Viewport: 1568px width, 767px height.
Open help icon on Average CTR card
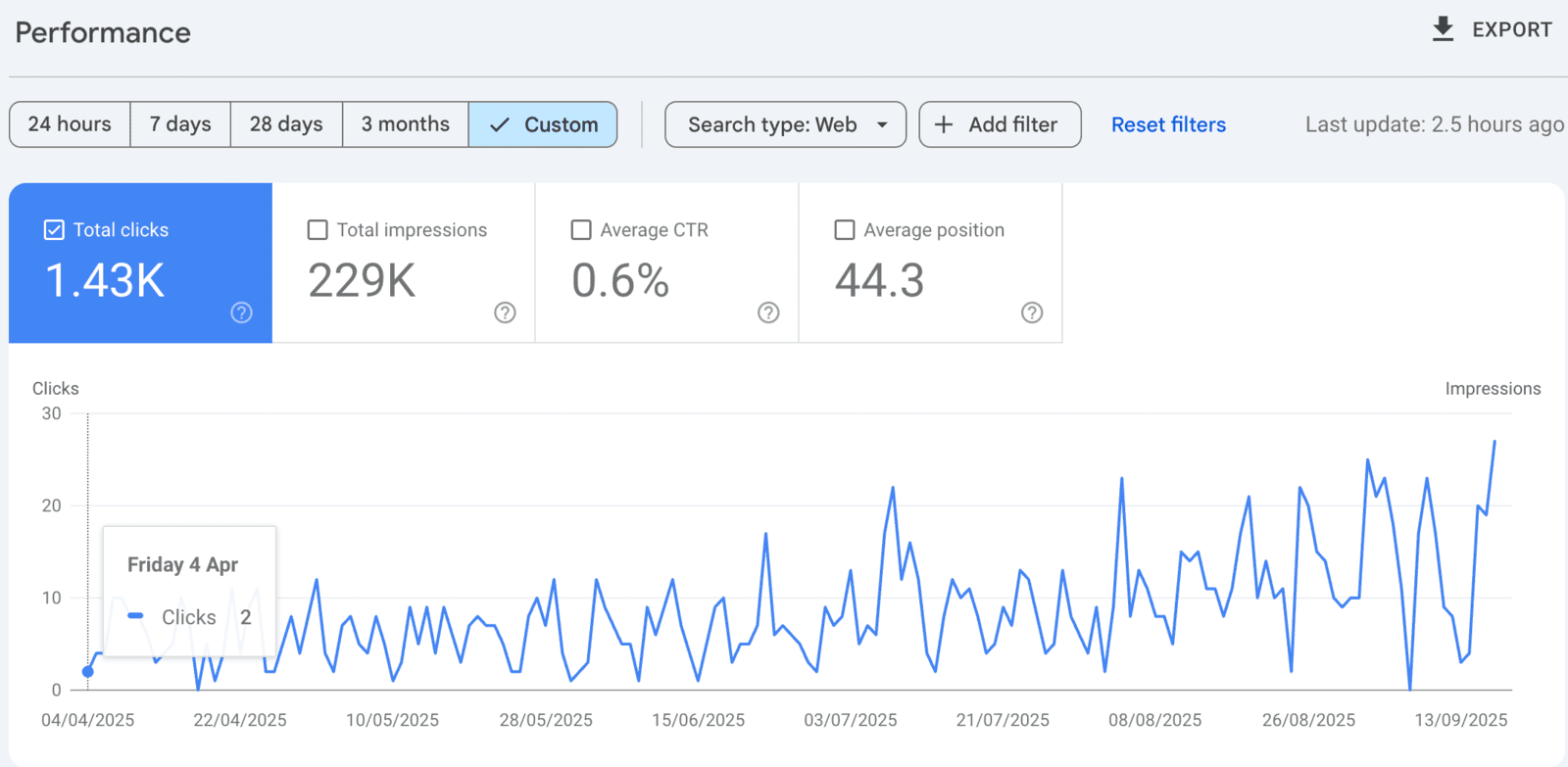[768, 312]
